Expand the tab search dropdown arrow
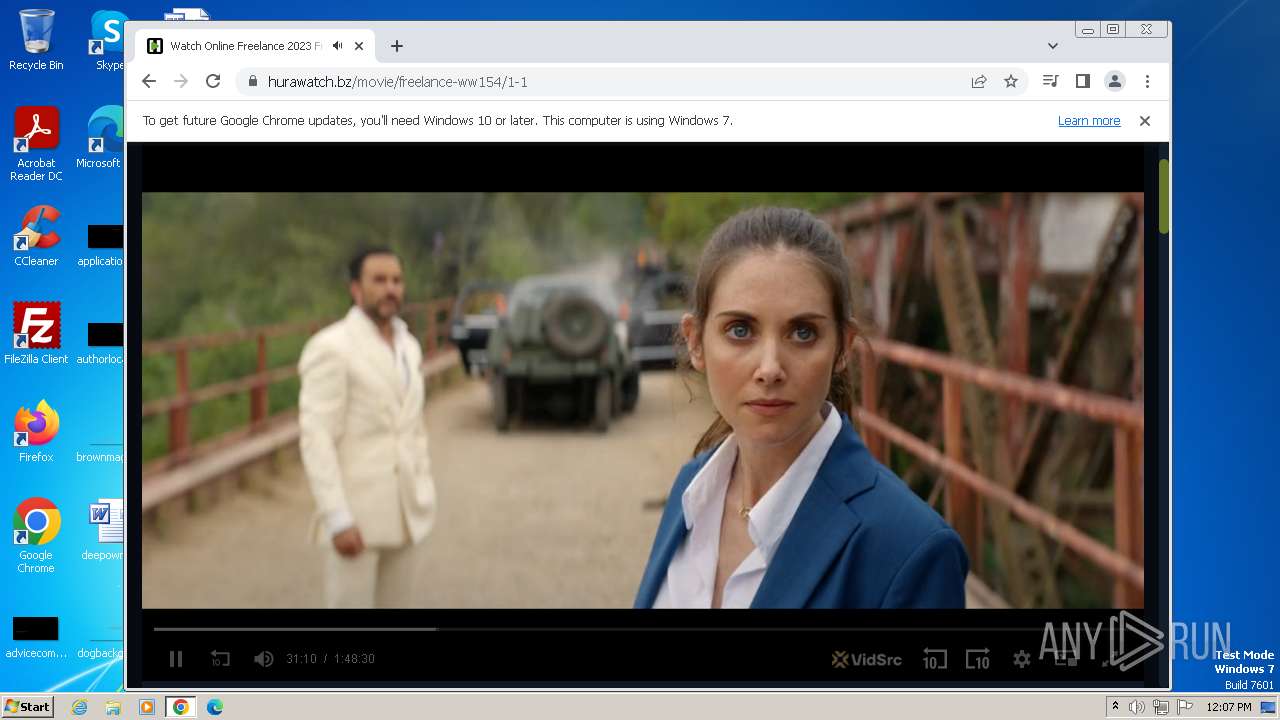This screenshot has height=720, width=1280. tap(1053, 46)
